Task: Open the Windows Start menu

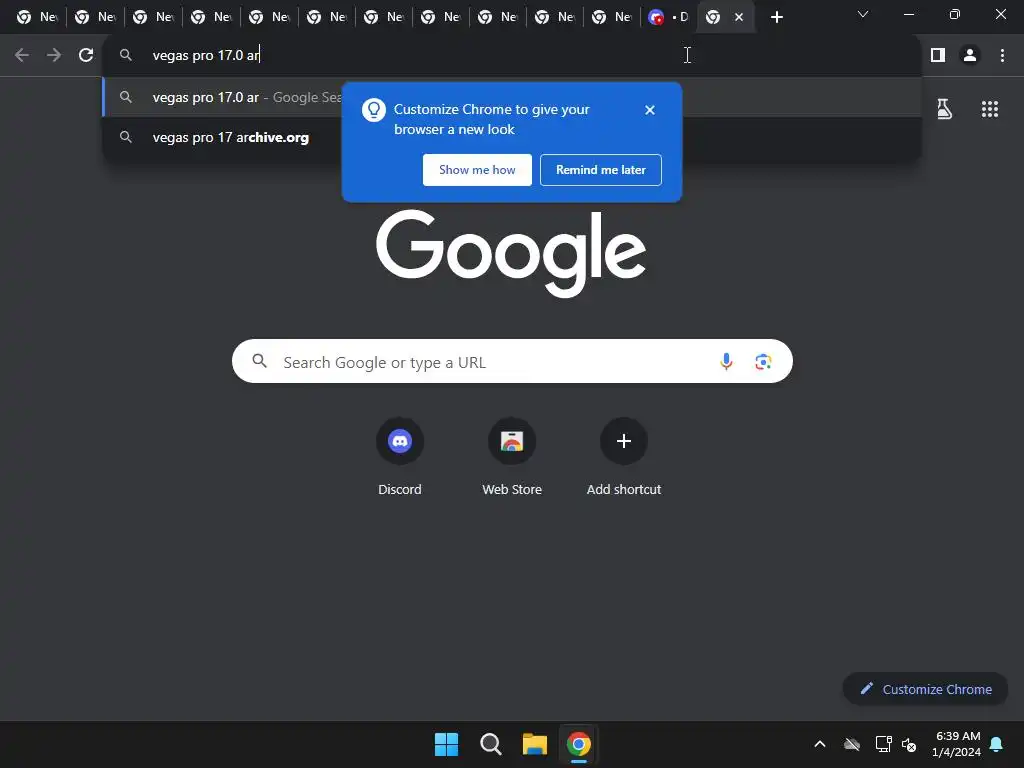Action: [447, 744]
